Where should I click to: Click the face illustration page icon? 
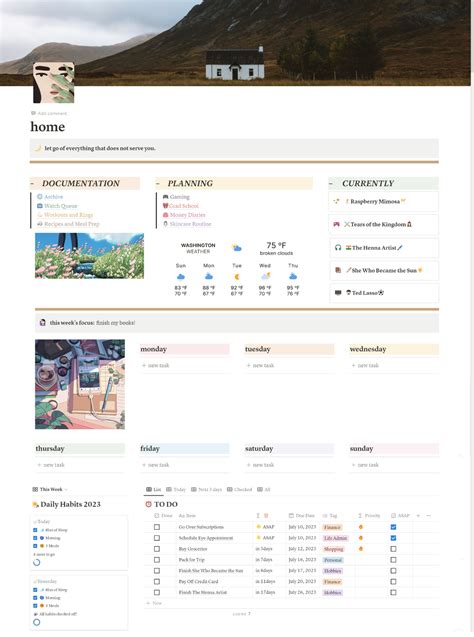tap(54, 82)
